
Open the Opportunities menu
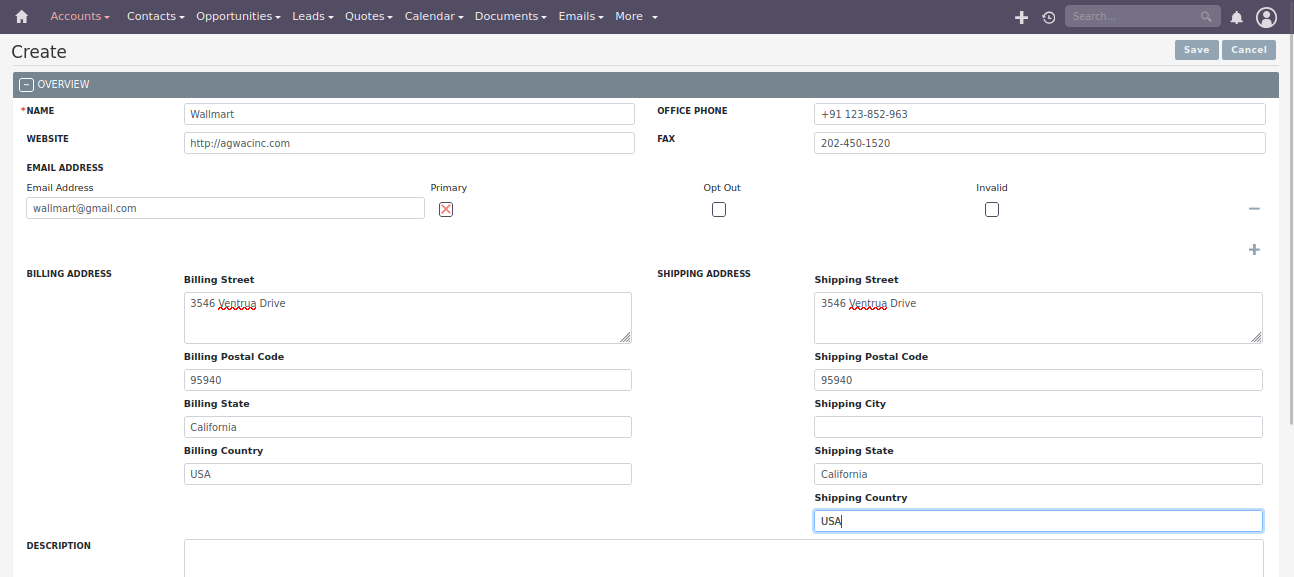pos(238,17)
